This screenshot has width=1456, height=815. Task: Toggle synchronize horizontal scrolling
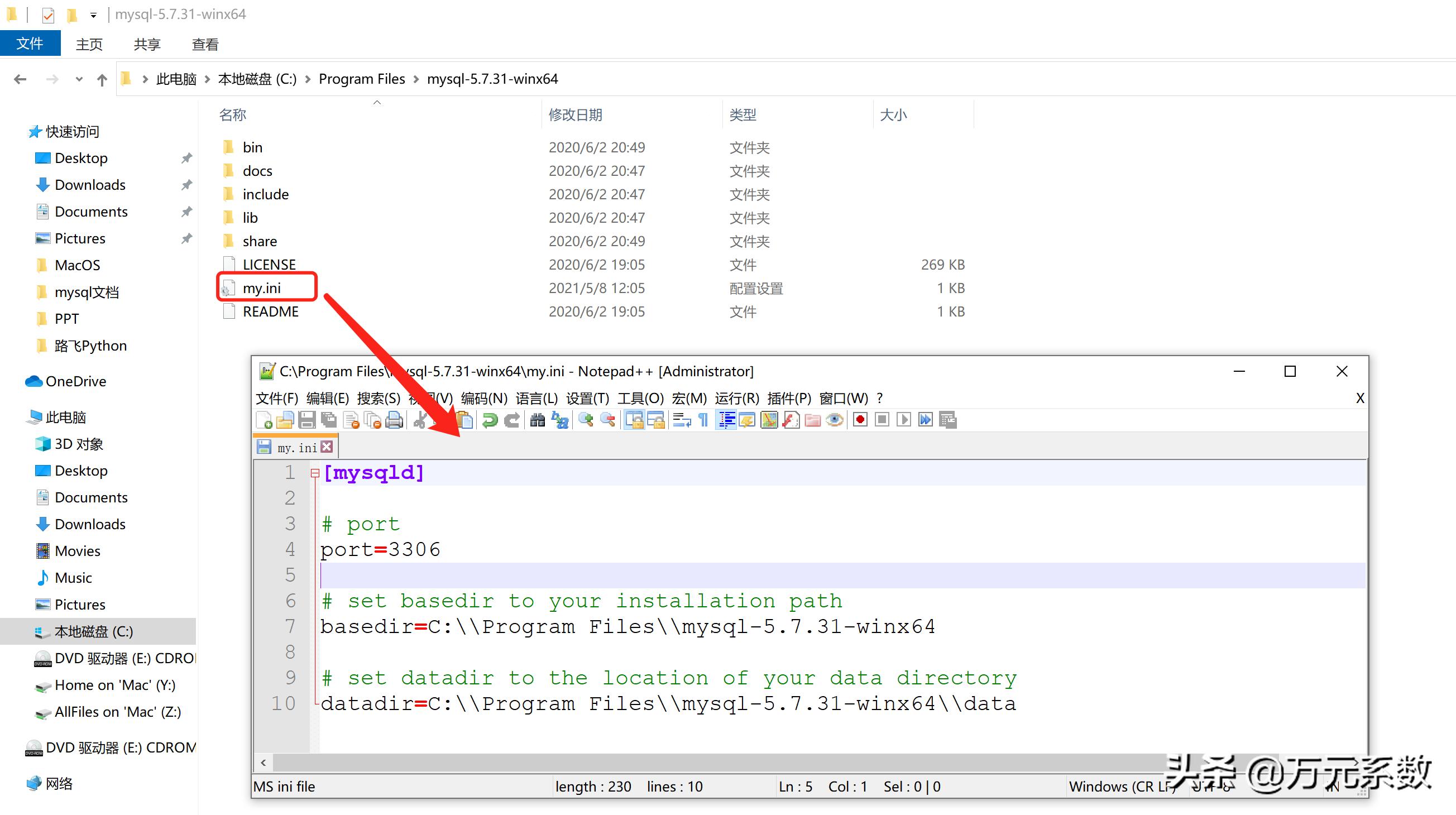(x=656, y=419)
